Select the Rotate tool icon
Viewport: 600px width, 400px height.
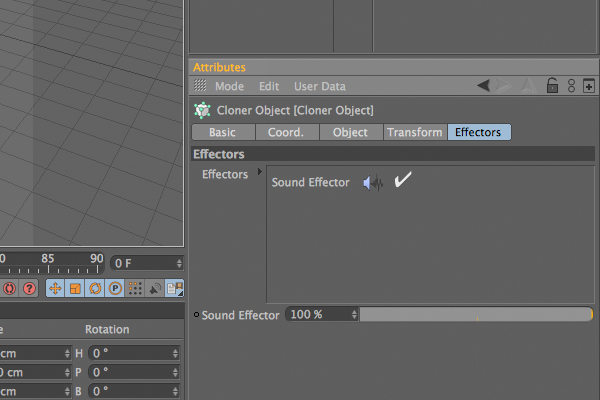pos(95,288)
